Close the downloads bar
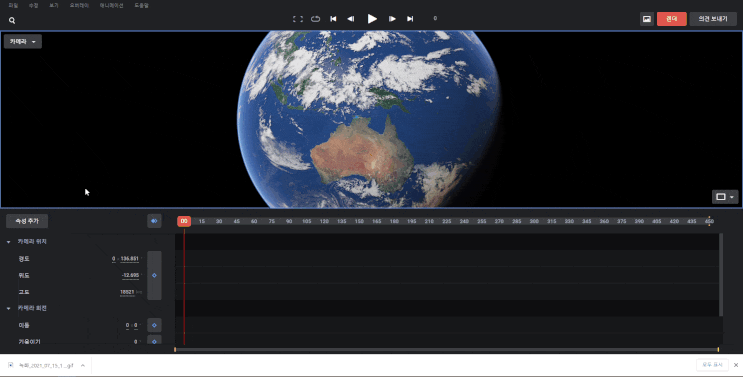743x377 pixels. pos(735,365)
